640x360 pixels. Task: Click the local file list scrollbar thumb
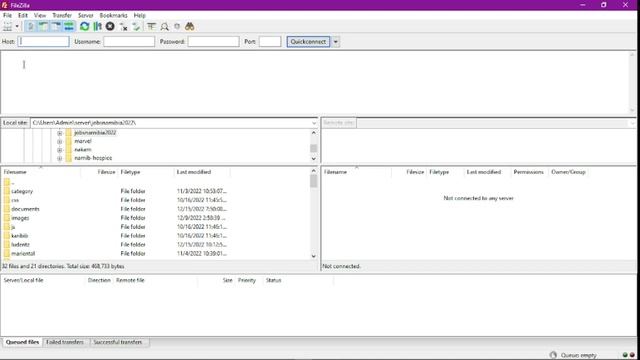click(x=313, y=181)
